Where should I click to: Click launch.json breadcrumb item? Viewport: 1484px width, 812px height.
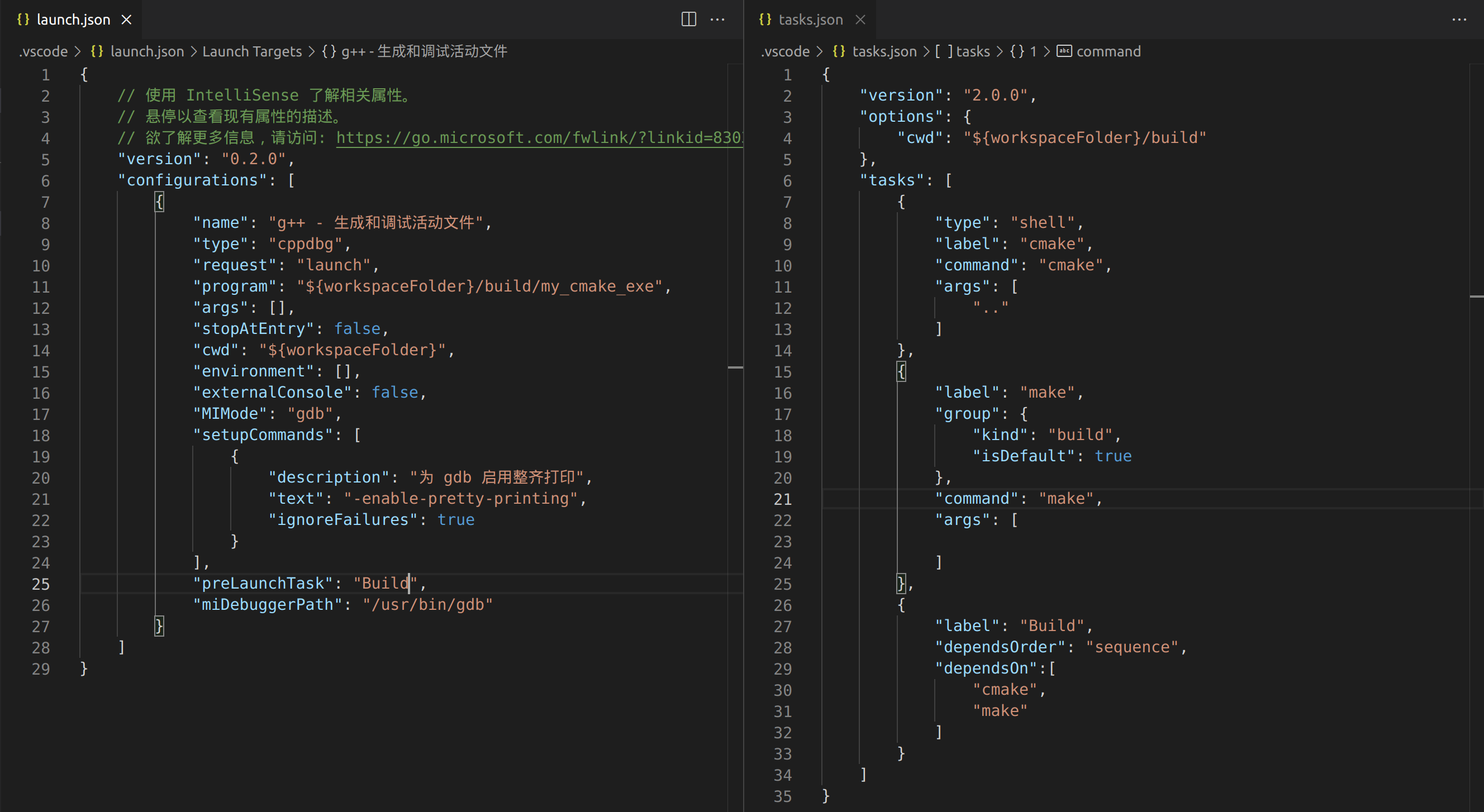point(147,51)
